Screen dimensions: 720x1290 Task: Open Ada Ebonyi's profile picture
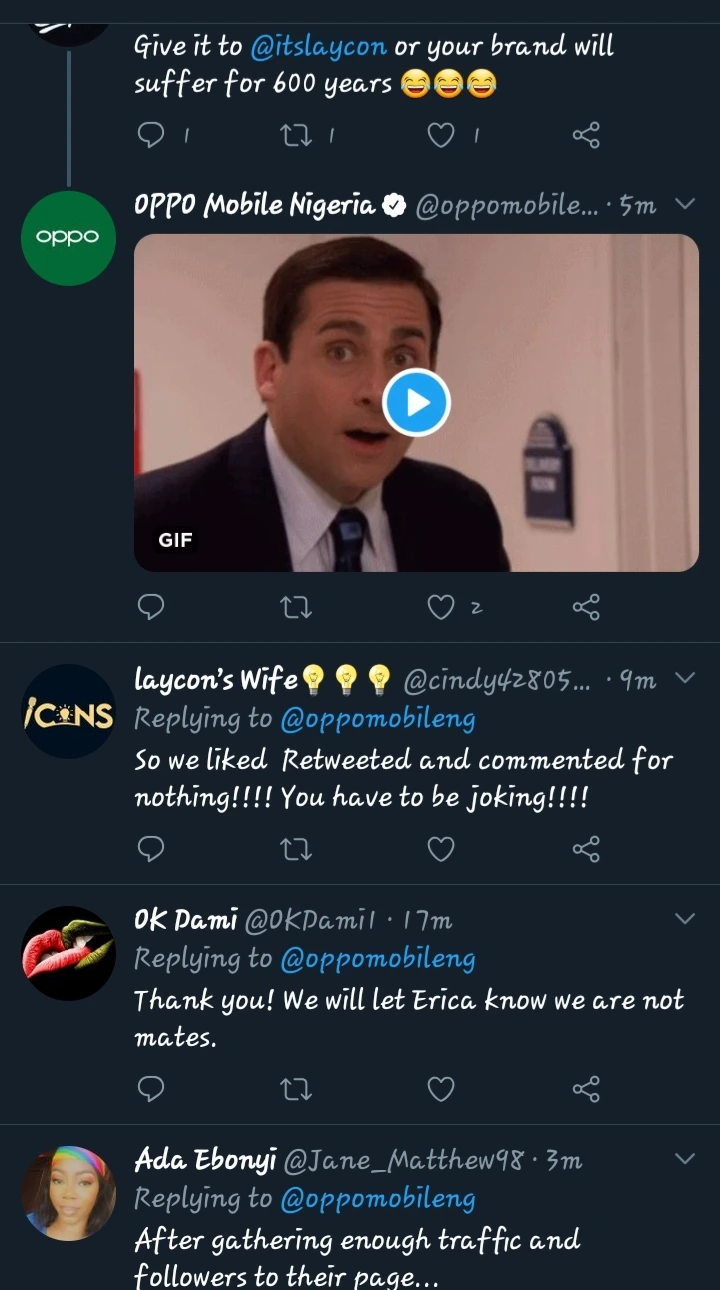[x=68, y=1193]
